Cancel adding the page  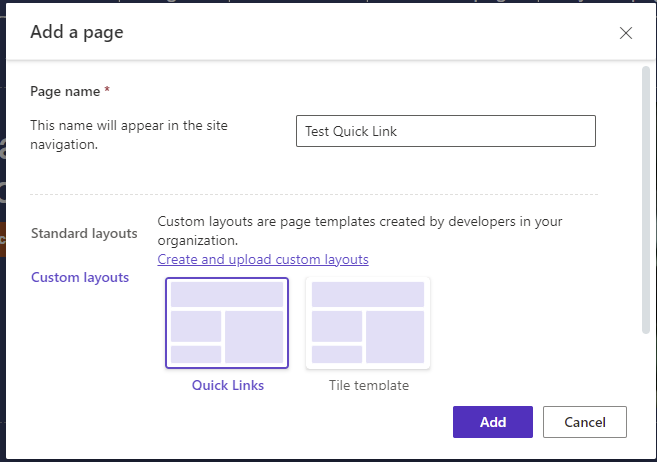click(x=585, y=422)
